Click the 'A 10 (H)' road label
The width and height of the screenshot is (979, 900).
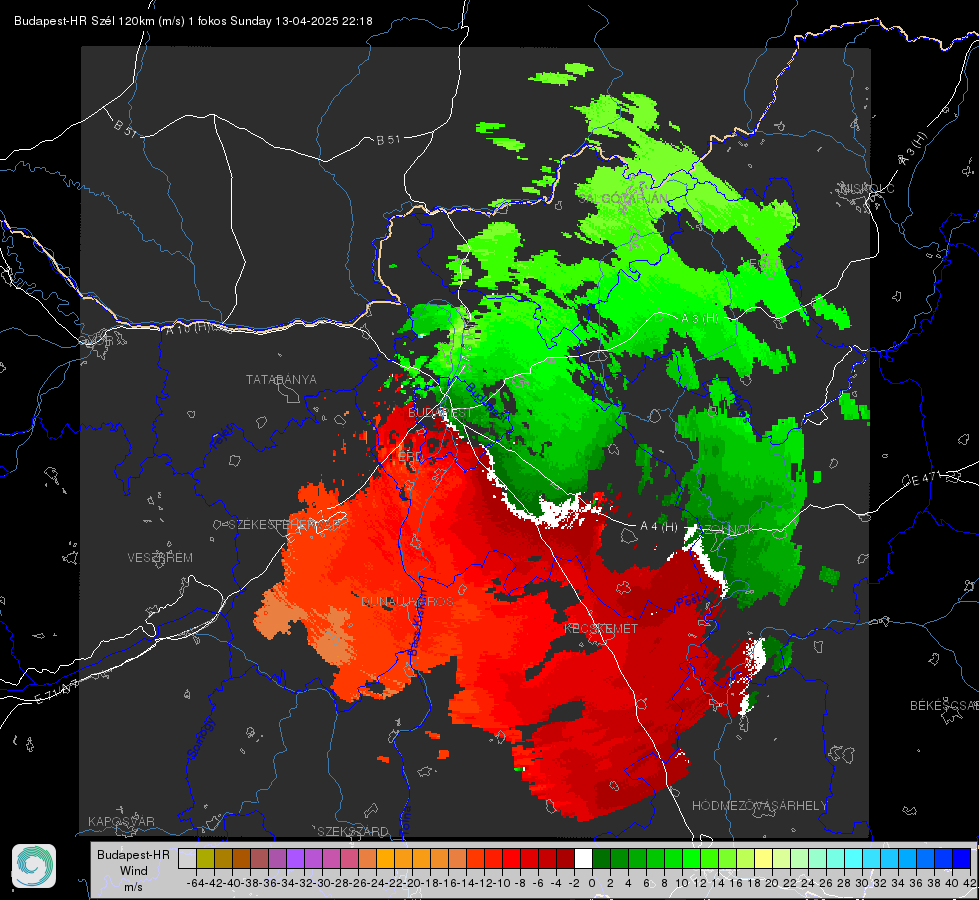(x=189, y=327)
